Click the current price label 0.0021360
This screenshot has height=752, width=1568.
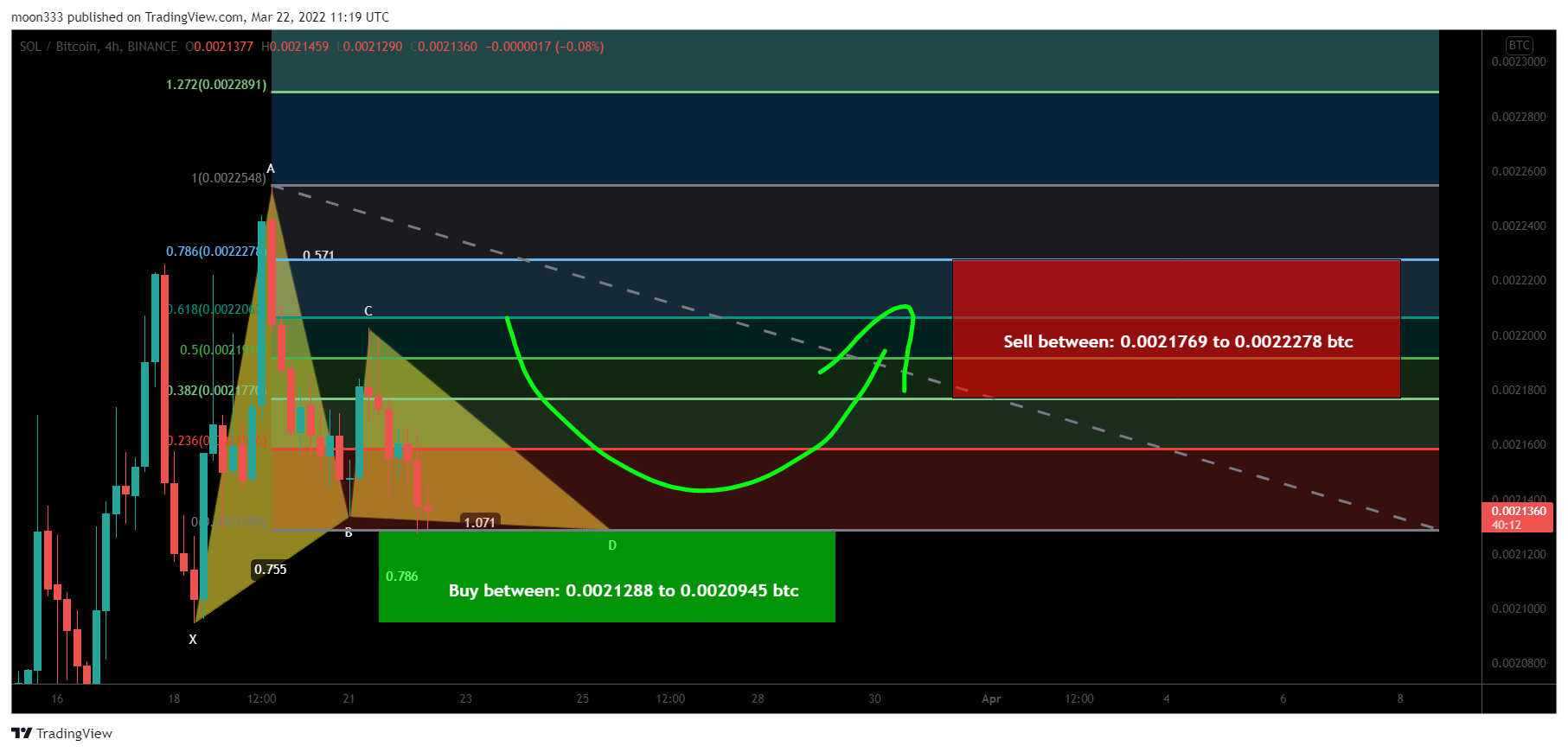pos(1519,517)
